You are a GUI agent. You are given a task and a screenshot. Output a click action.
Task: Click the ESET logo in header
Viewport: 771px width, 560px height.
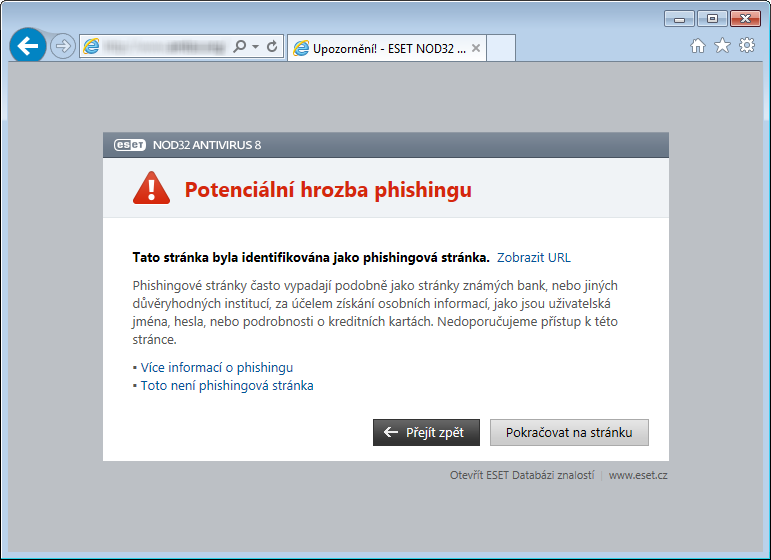[130, 145]
